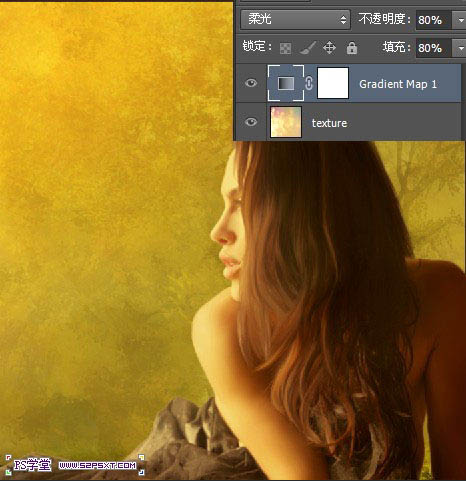The width and height of the screenshot is (466, 481).
Task: Click the Gradient Map adjustment thumbnail
Action: tap(286, 83)
